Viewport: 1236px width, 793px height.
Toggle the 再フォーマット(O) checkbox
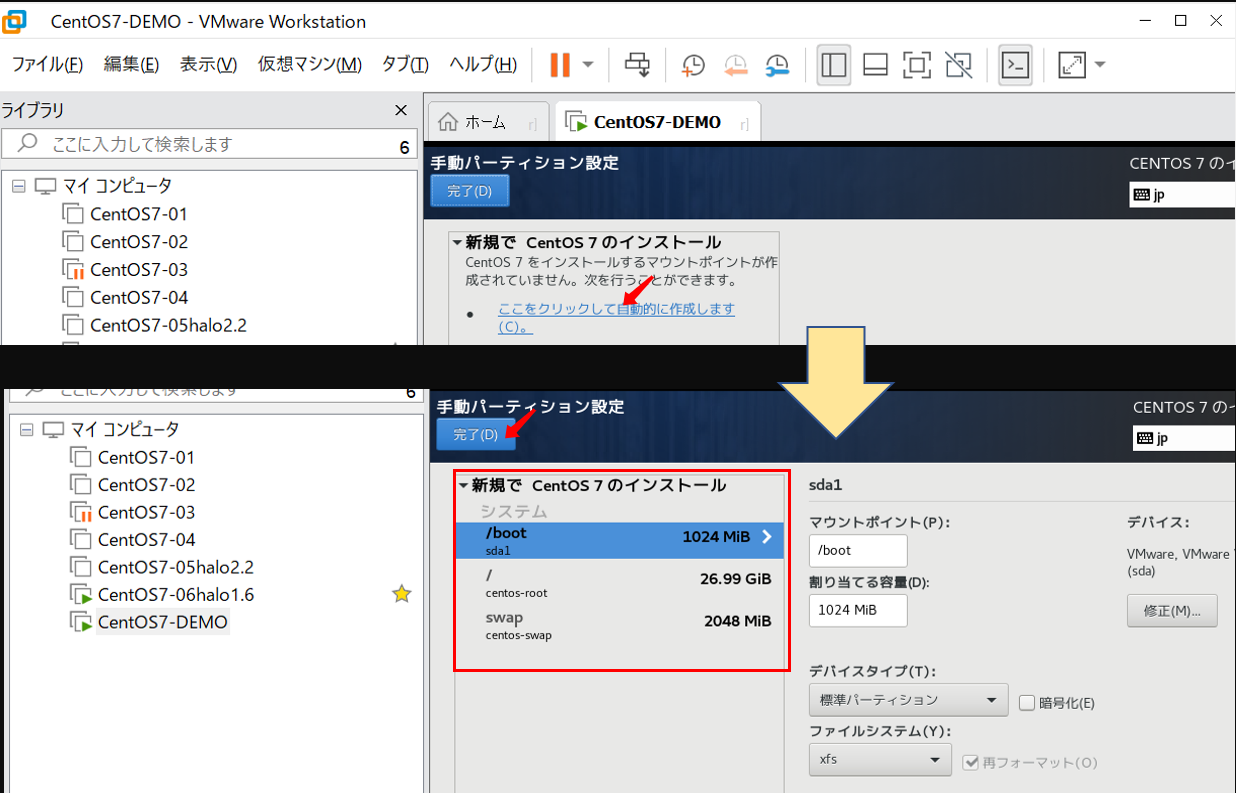[x=970, y=763]
